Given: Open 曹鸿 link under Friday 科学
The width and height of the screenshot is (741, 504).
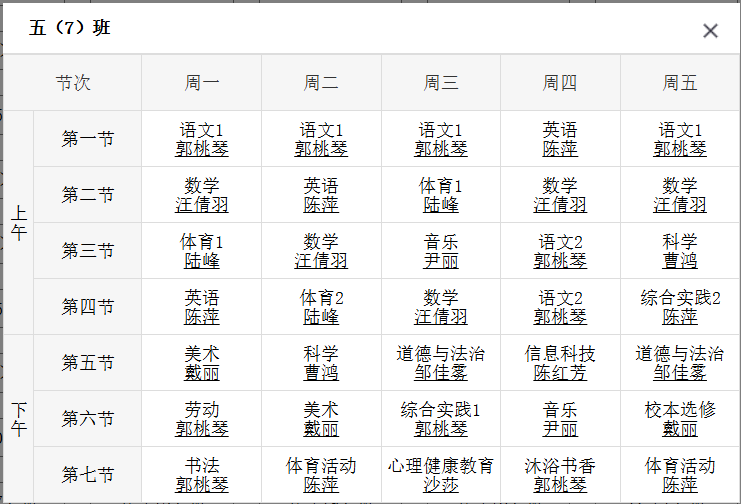Looking at the screenshot, I should pos(680,261).
